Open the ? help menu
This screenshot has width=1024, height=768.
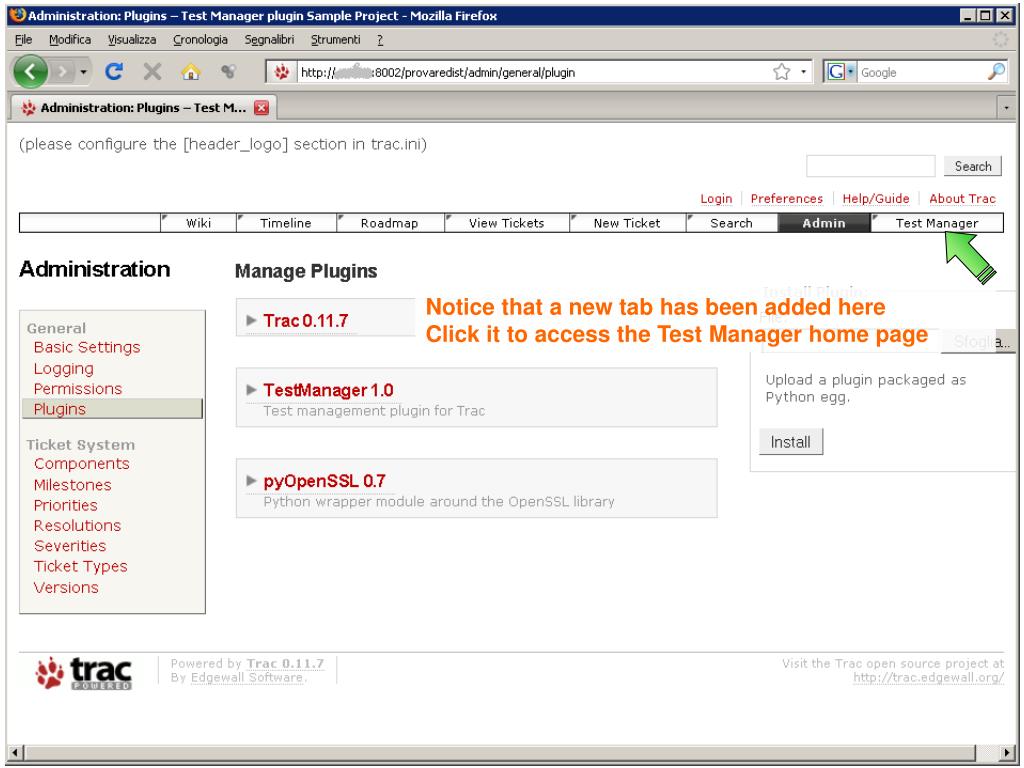(x=380, y=40)
